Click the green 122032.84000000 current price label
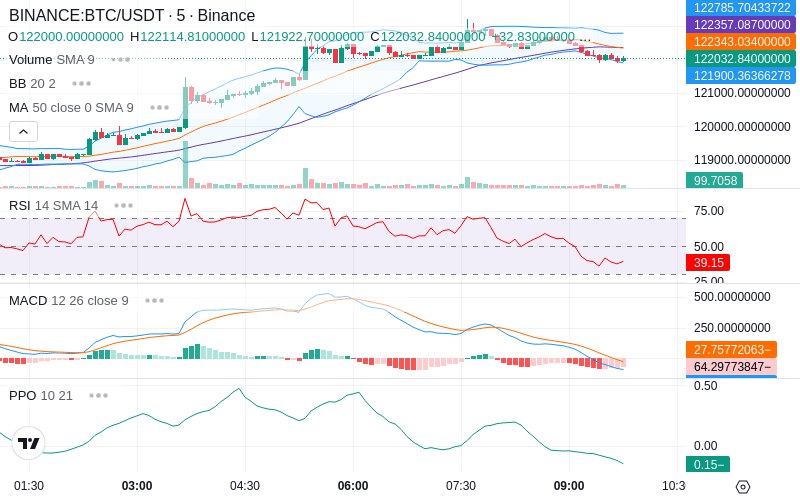Screen dimensions: 800x500 click(742, 59)
